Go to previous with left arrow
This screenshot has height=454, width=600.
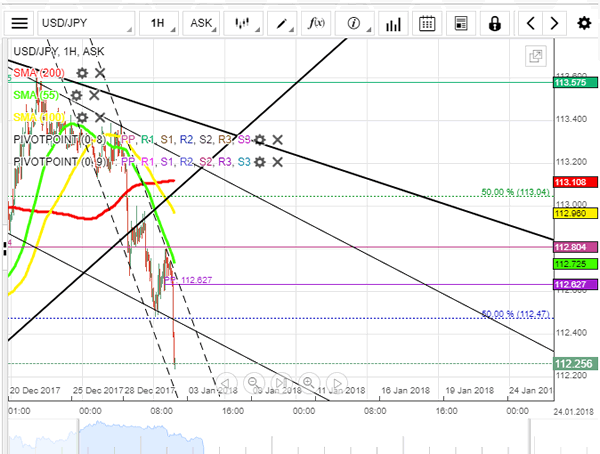(530, 23)
